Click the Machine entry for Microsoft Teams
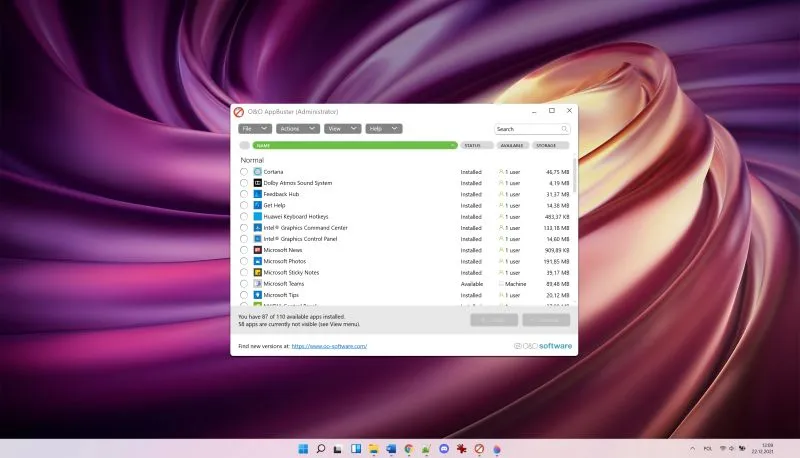This screenshot has height=458, width=800. pos(515,284)
